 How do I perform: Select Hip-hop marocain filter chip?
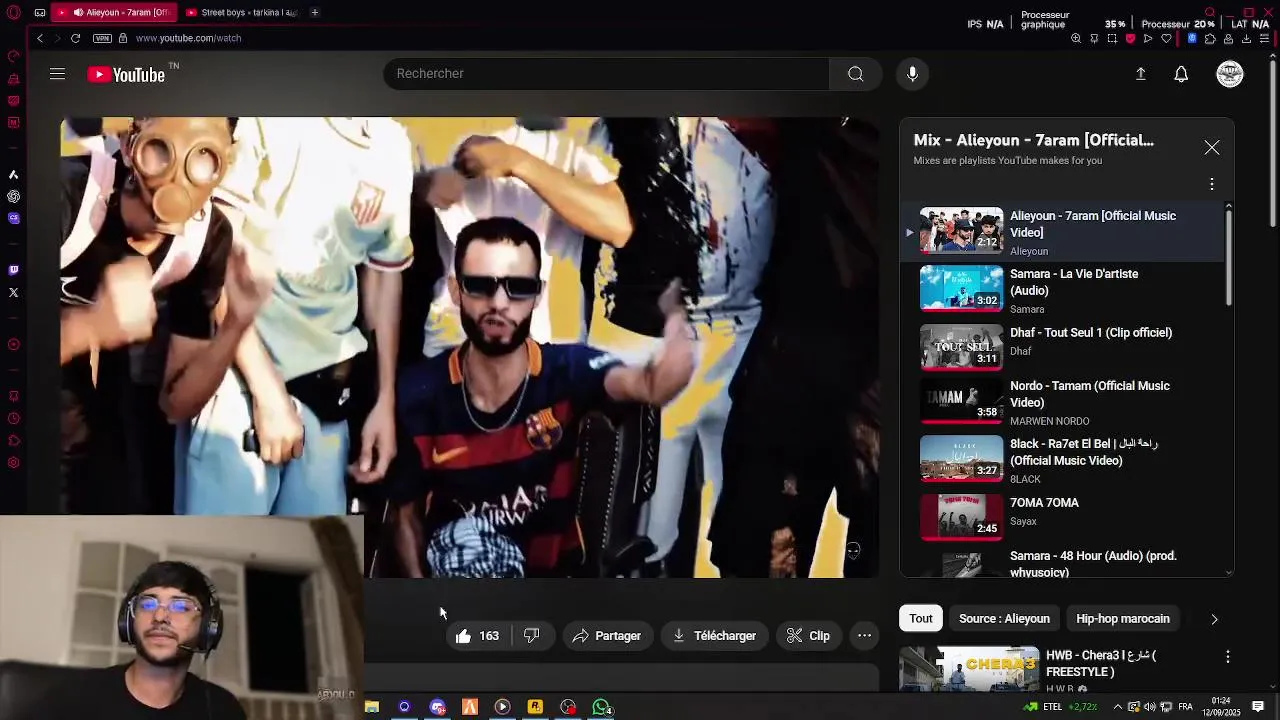(1123, 619)
